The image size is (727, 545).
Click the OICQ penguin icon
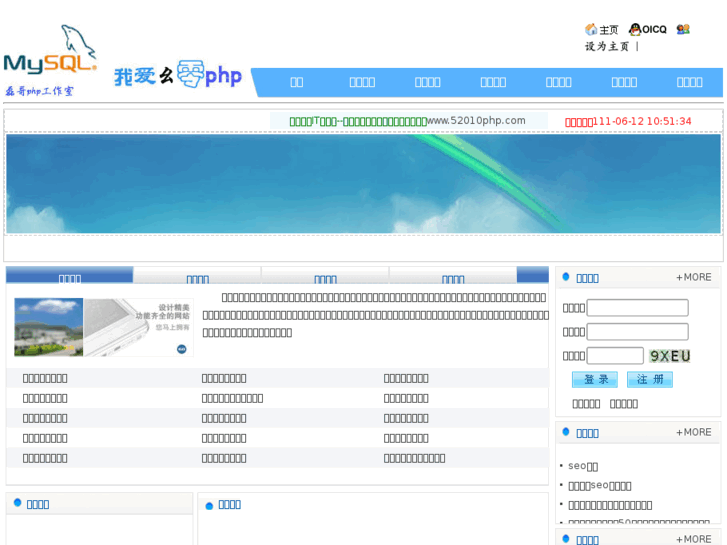pos(635,29)
